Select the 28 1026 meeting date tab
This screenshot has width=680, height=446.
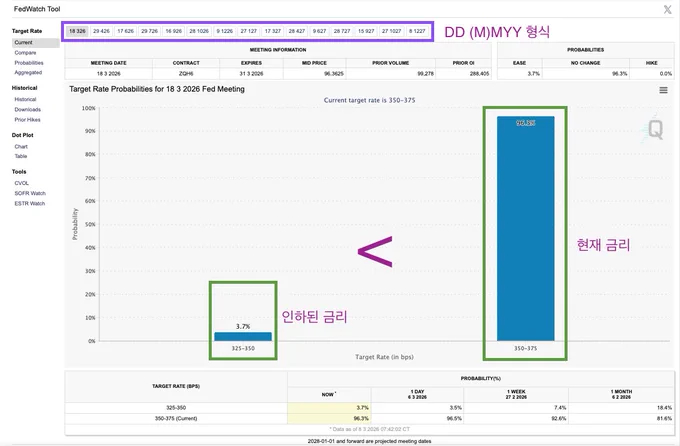(199, 31)
